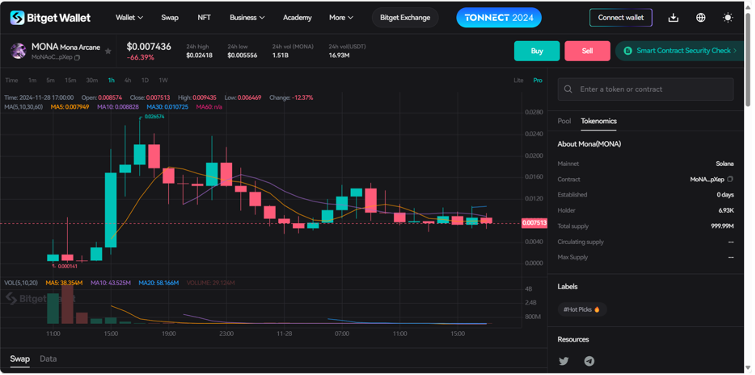Select the 1D chart interval

click(145, 80)
